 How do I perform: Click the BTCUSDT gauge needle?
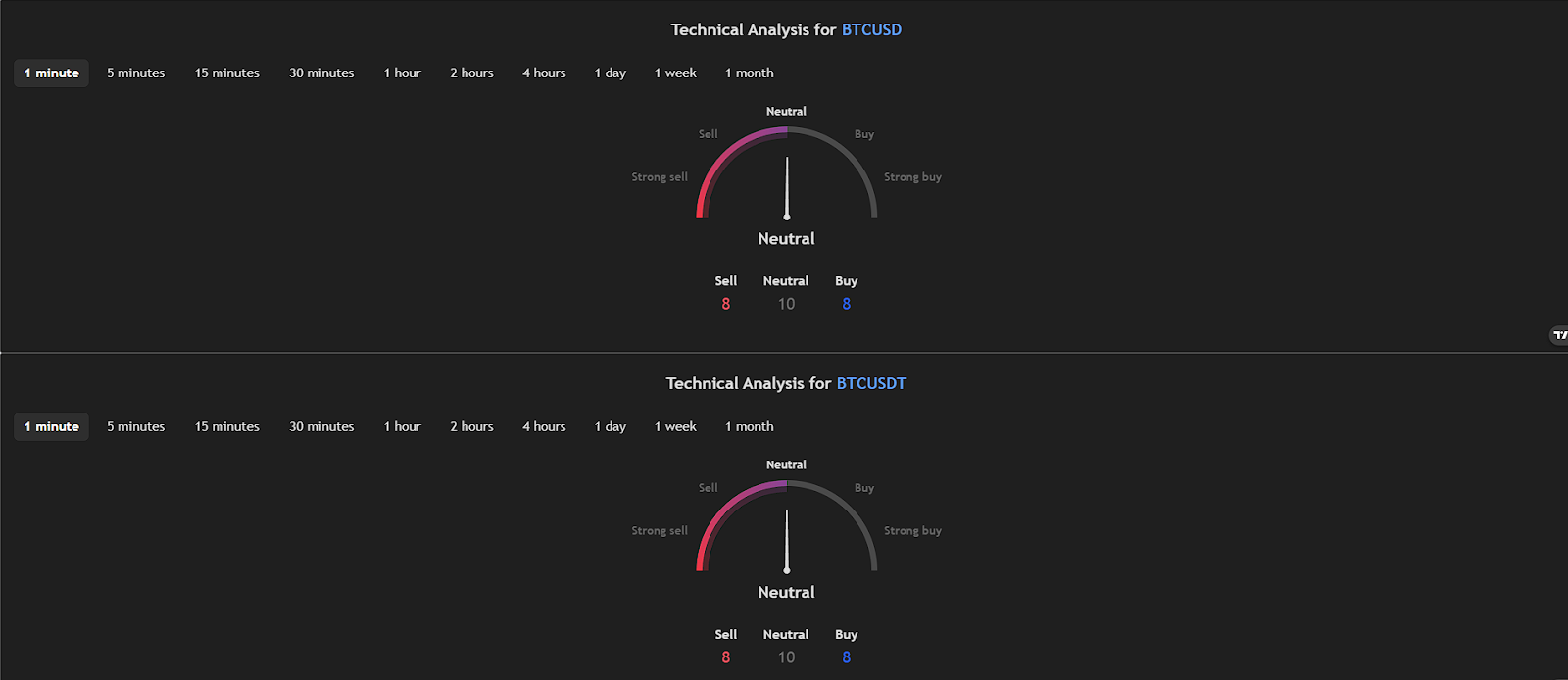tap(787, 542)
